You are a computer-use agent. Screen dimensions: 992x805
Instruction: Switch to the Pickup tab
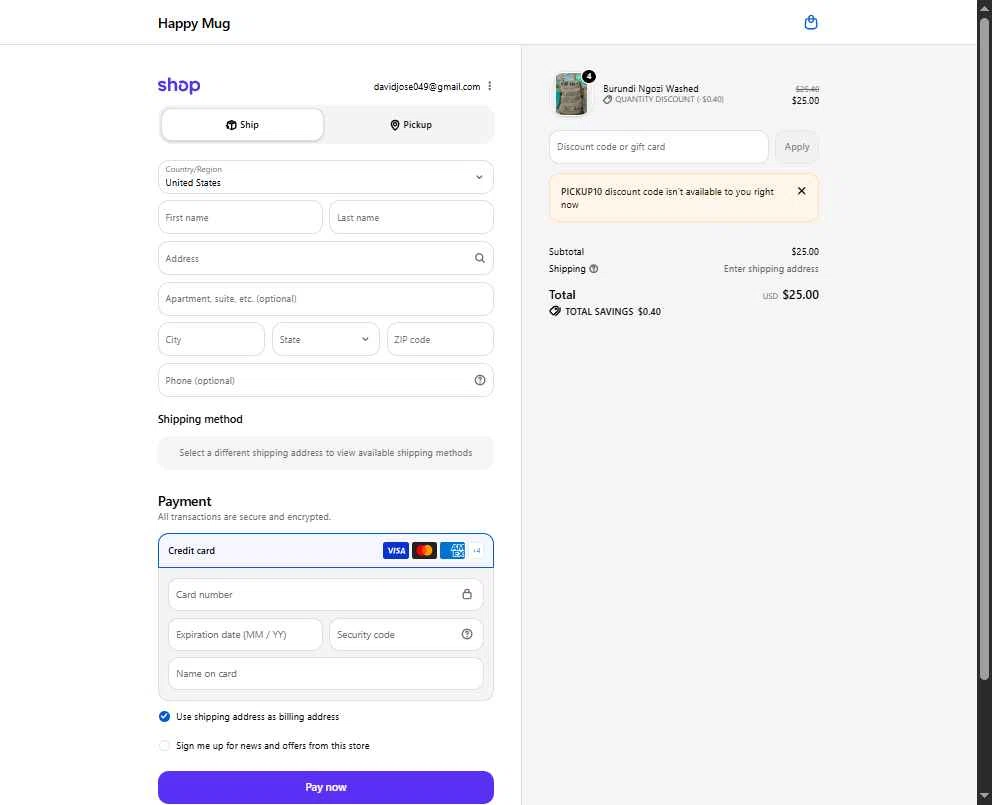[x=411, y=125]
